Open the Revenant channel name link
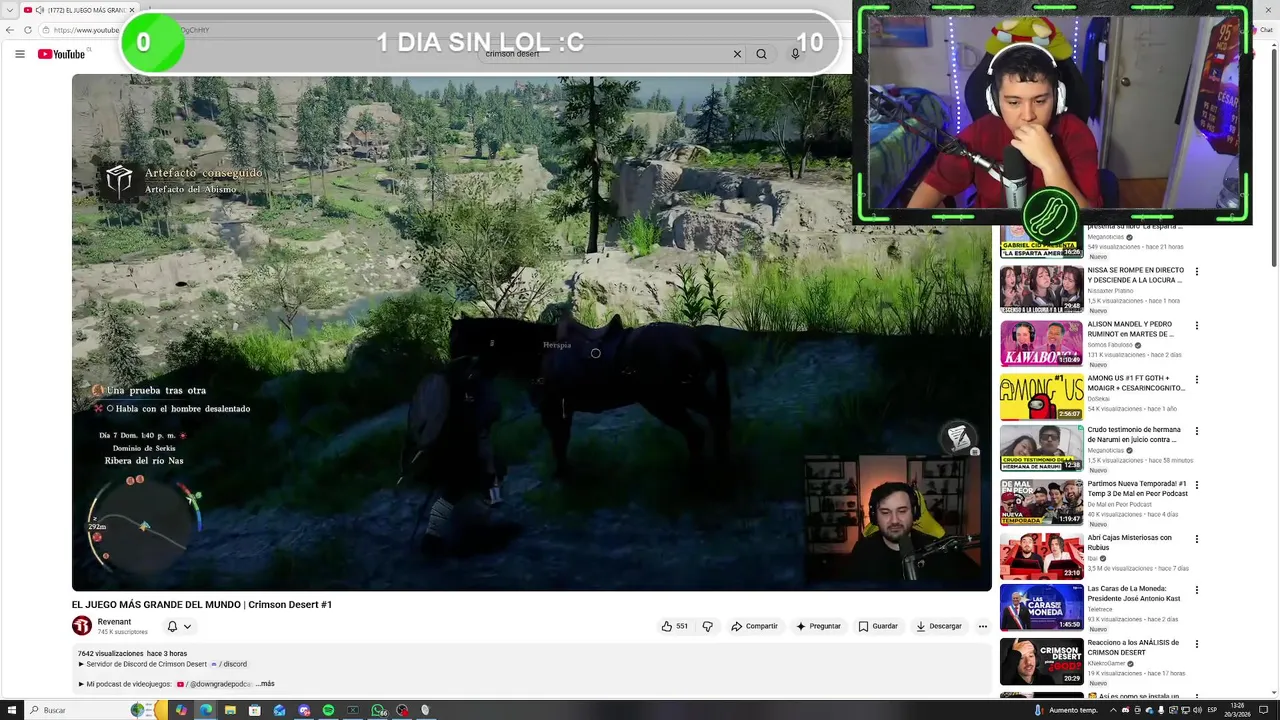The image size is (1280, 720). (x=114, y=622)
